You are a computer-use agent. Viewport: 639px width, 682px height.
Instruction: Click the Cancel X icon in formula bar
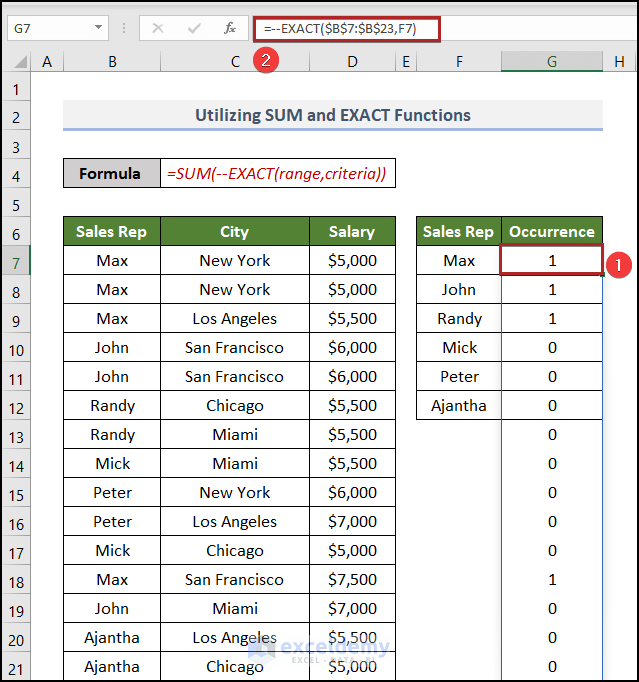pyautogui.click(x=157, y=29)
